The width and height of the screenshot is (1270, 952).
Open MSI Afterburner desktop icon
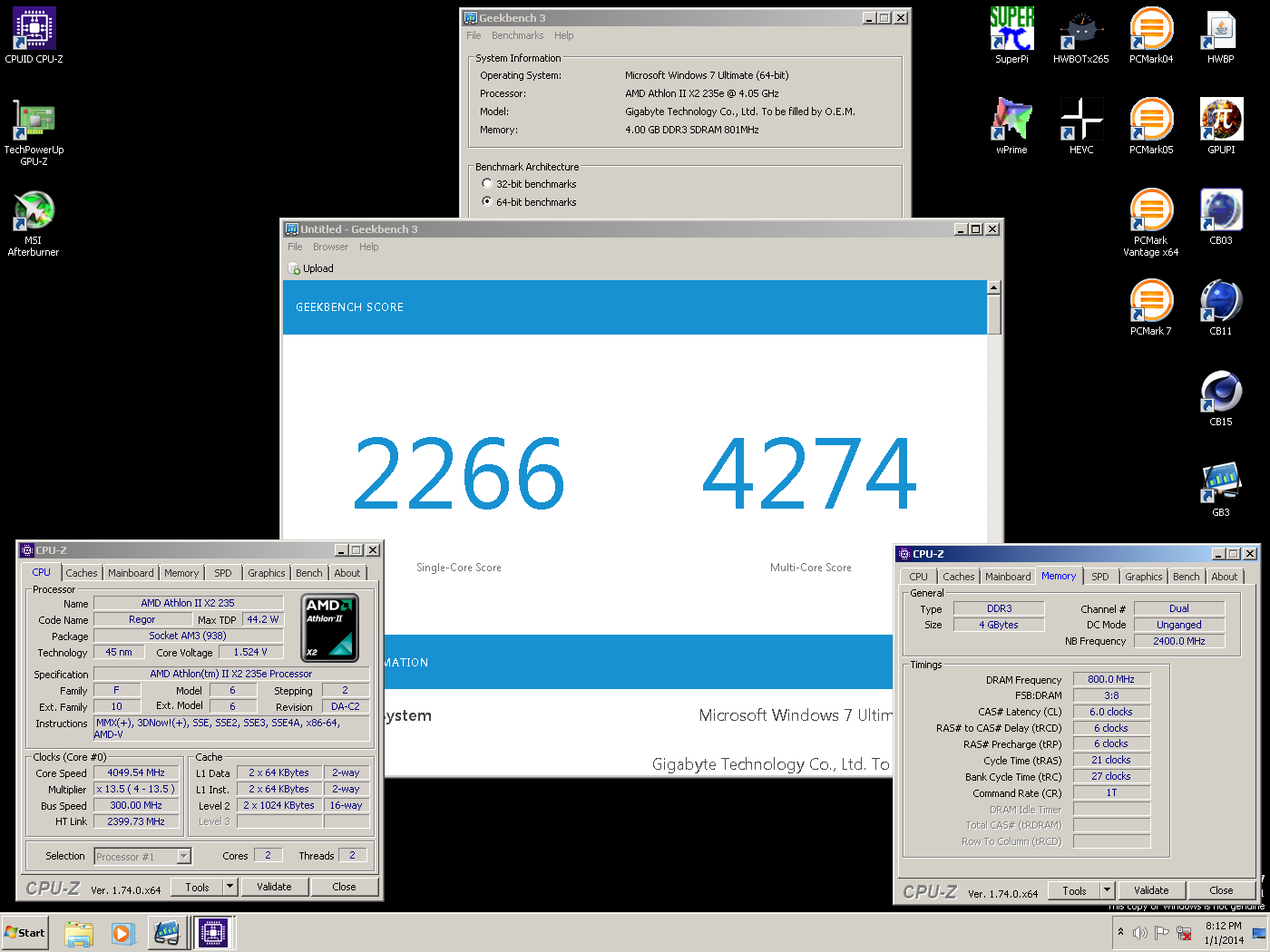point(34,223)
